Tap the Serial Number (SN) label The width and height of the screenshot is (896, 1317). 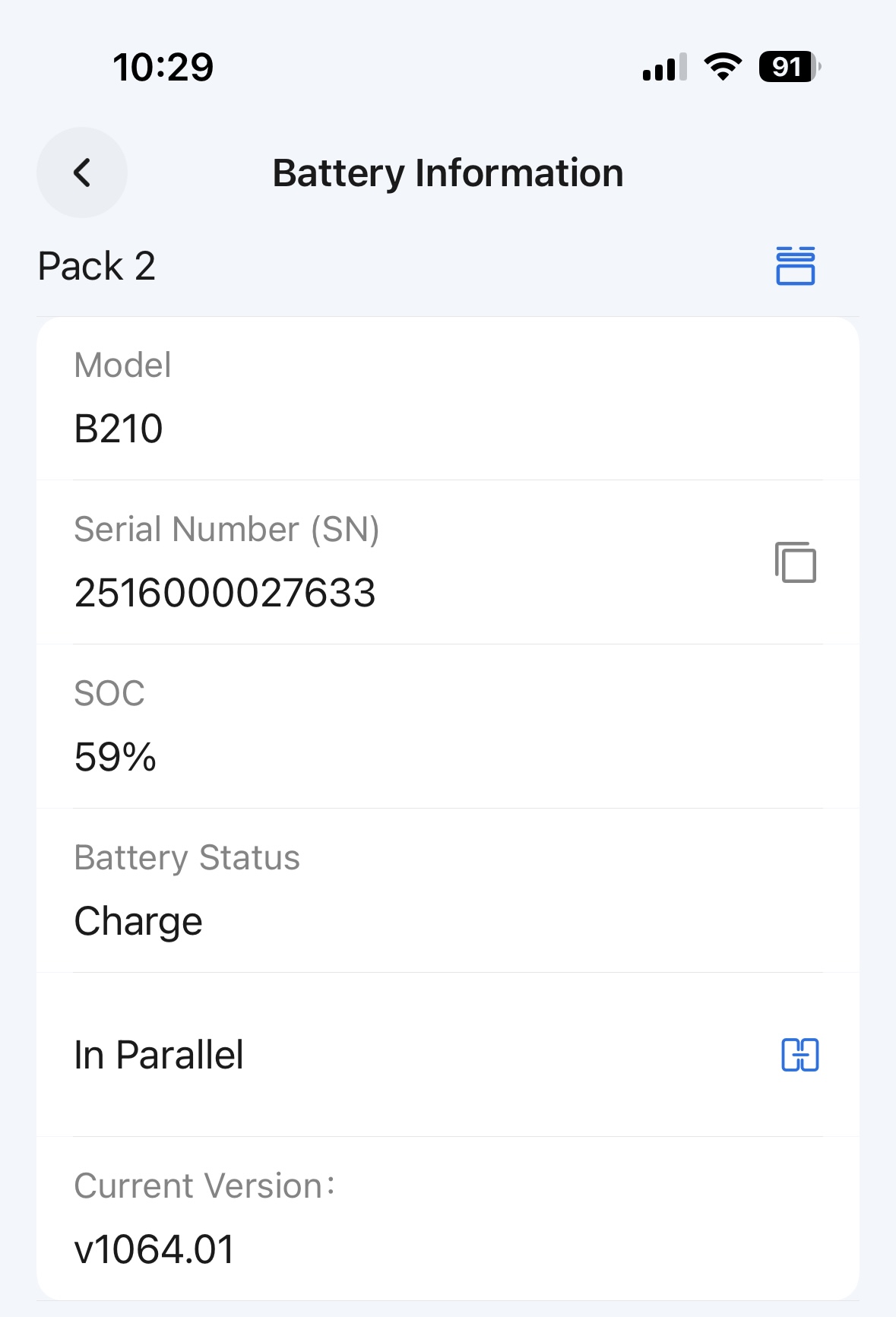(x=226, y=529)
